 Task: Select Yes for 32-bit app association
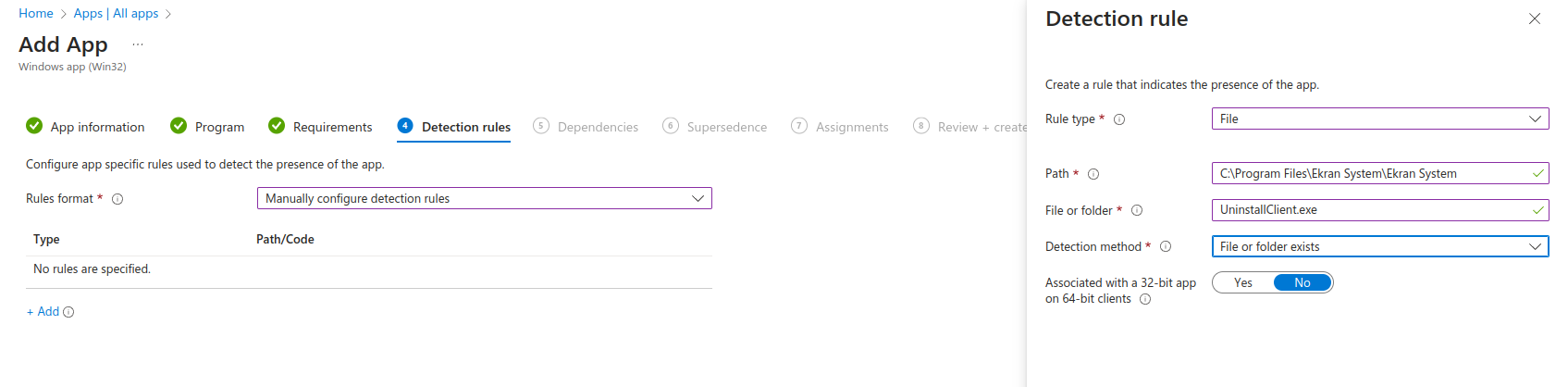pyautogui.click(x=1243, y=282)
